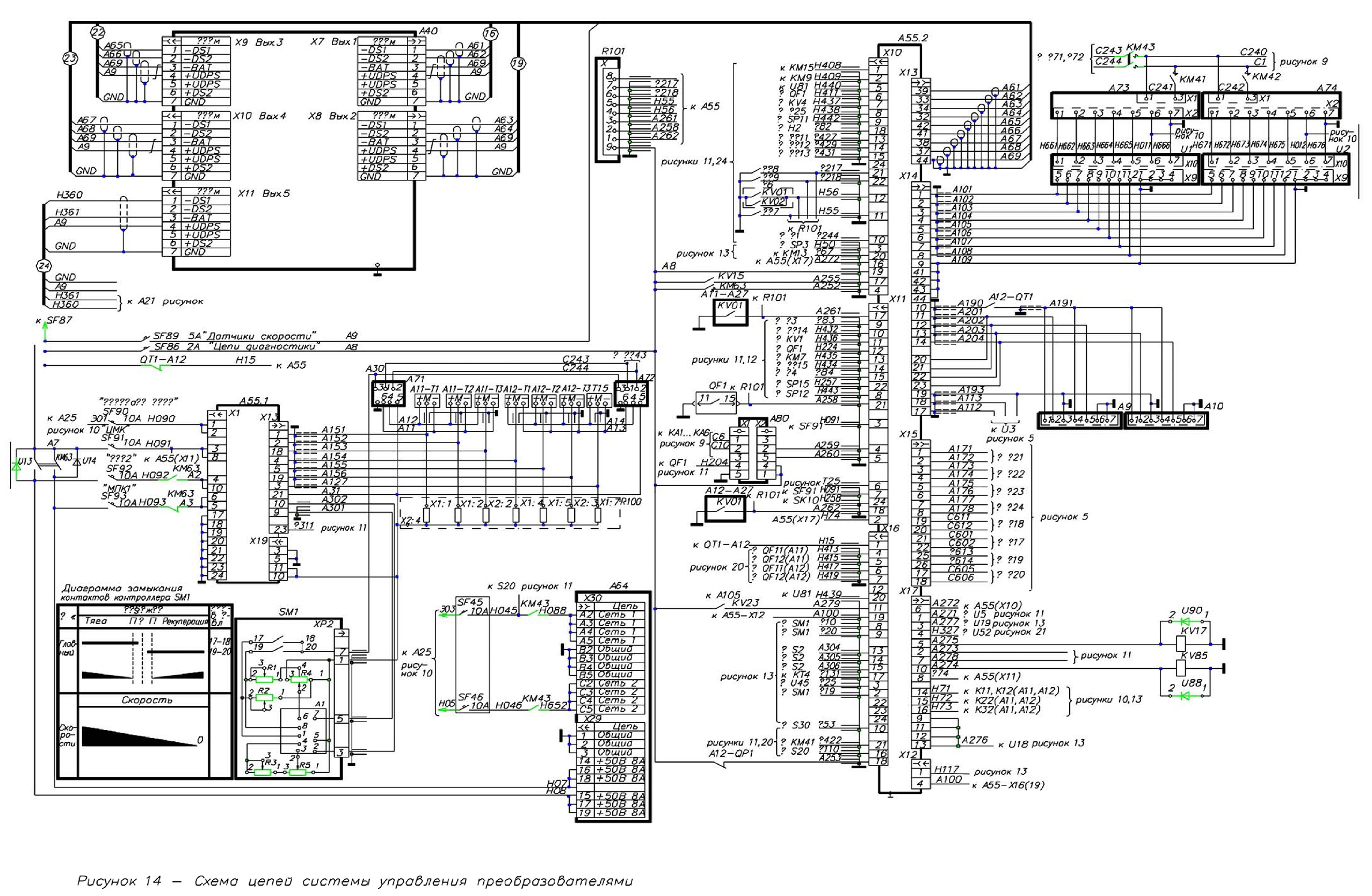Image resolution: width=1372 pixels, height=896 pixels.
Task: Click the 'H652' wire label
Action: tap(555, 706)
